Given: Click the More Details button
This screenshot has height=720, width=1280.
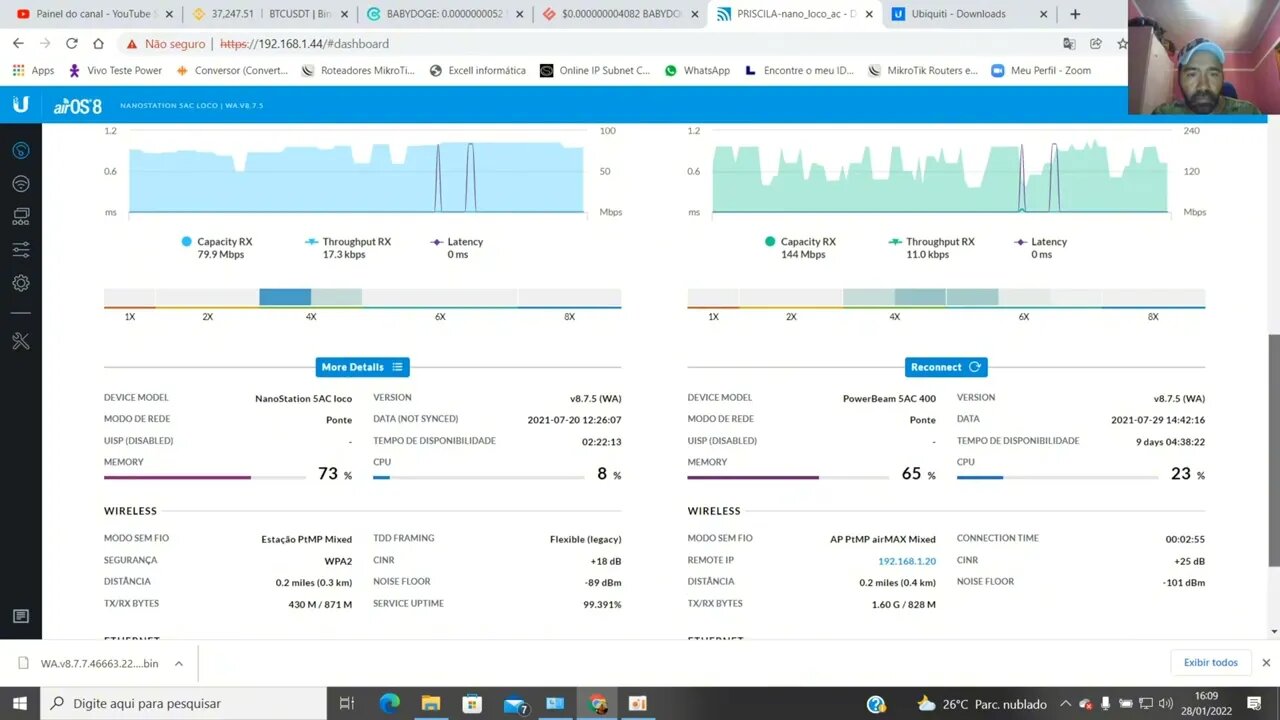Looking at the screenshot, I should (362, 367).
